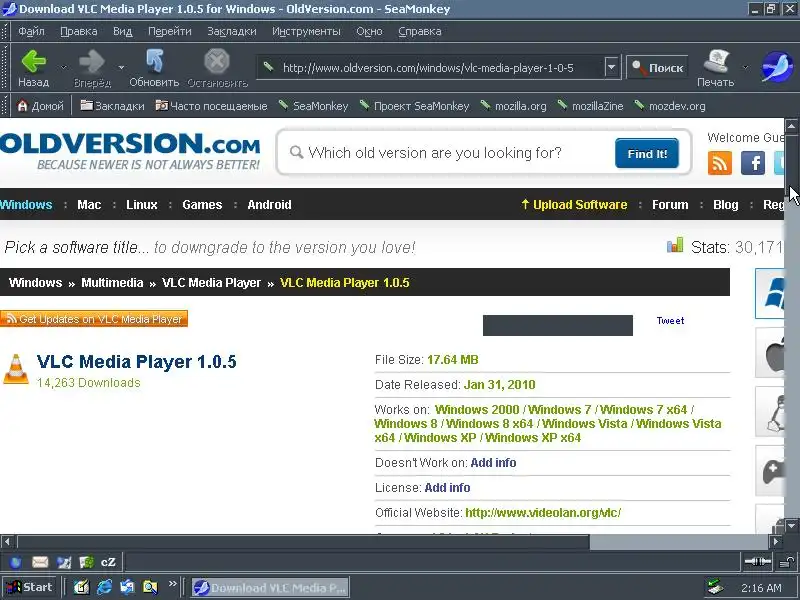Click the OldVersion.com logo
The width and height of the screenshot is (800, 600).
pyautogui.click(x=130, y=151)
